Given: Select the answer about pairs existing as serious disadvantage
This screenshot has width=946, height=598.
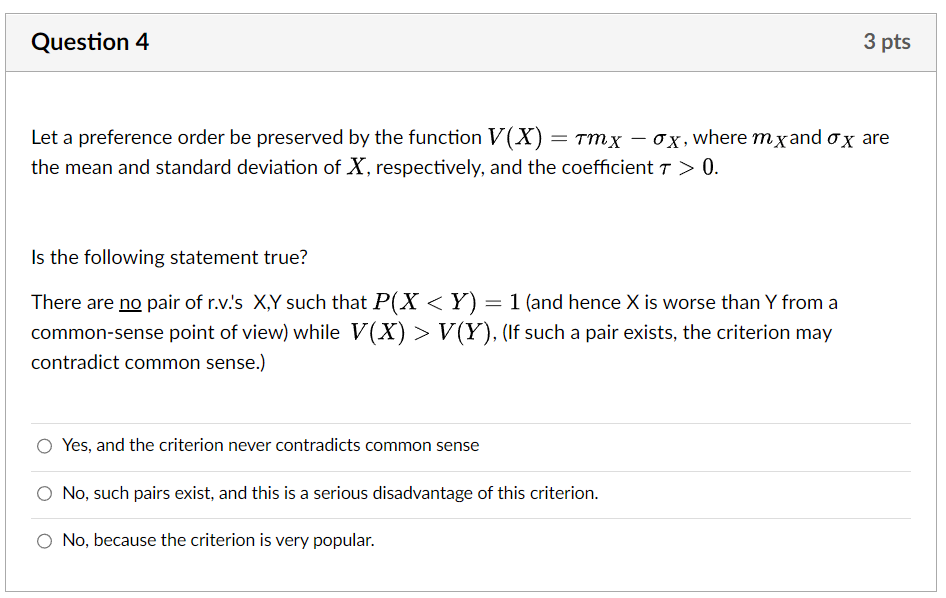Looking at the screenshot, I should click(x=330, y=493).
